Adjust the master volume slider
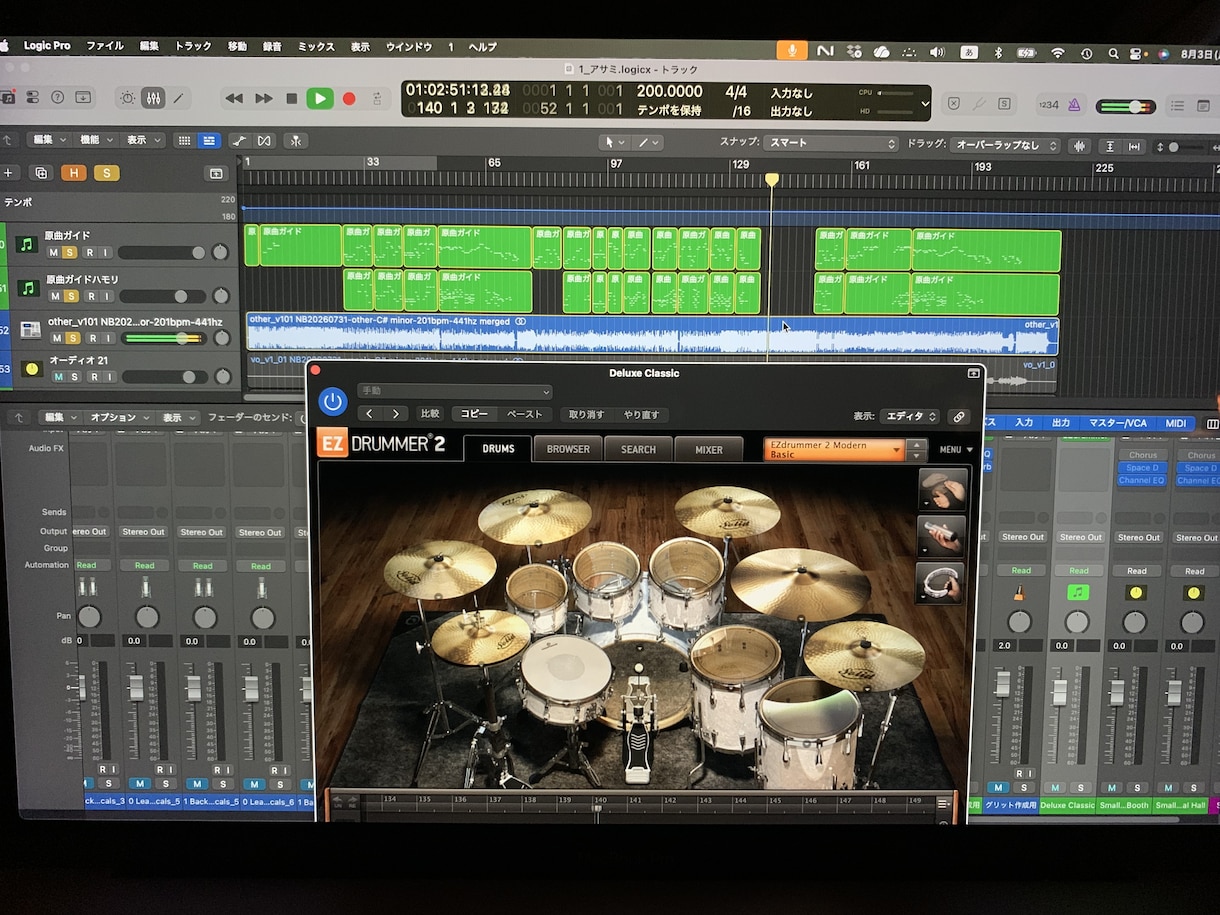The width and height of the screenshot is (1220, 915). (1126, 106)
